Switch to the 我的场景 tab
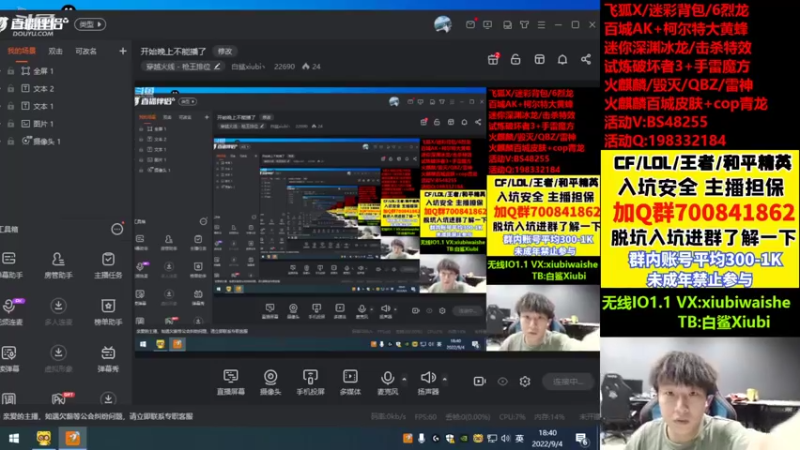 click(x=21, y=51)
